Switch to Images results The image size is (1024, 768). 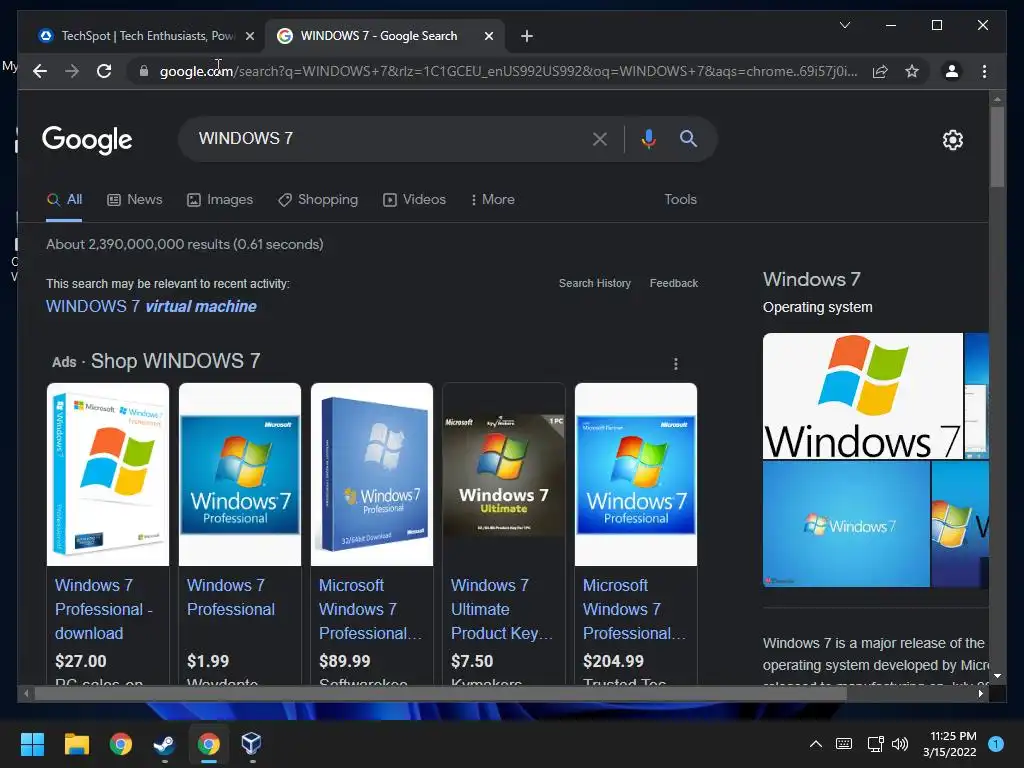pos(219,199)
